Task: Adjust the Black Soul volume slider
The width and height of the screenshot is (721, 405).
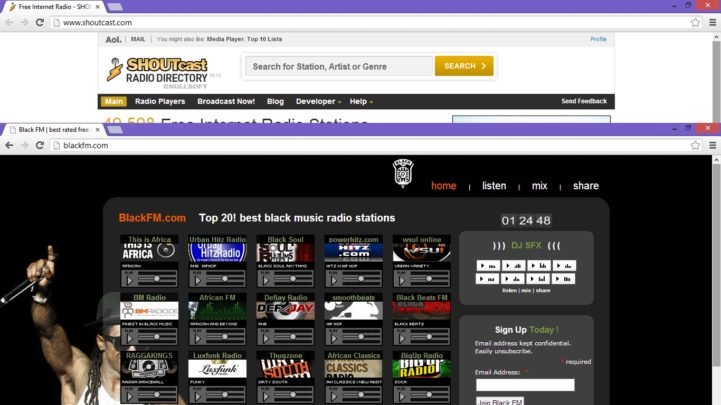Action: pos(293,279)
